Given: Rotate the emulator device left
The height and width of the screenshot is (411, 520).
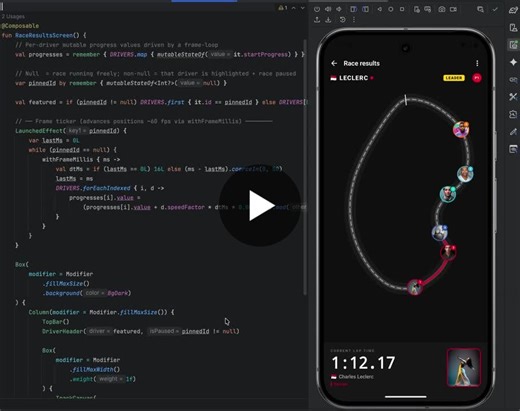Looking at the screenshot, I should click(353, 9).
